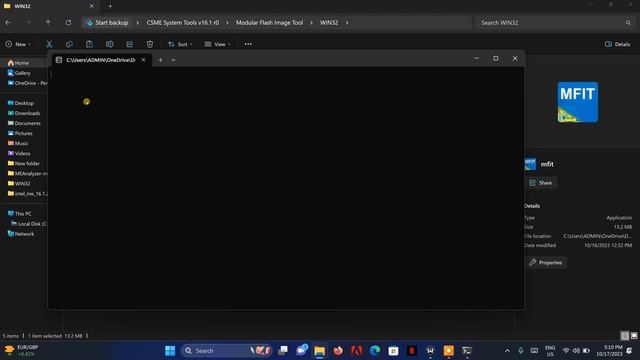Viewport: 640px width, 360px height.
Task: Select the terminal tab C:\Users\ADMIN\OneDrive
Action: pos(101,60)
